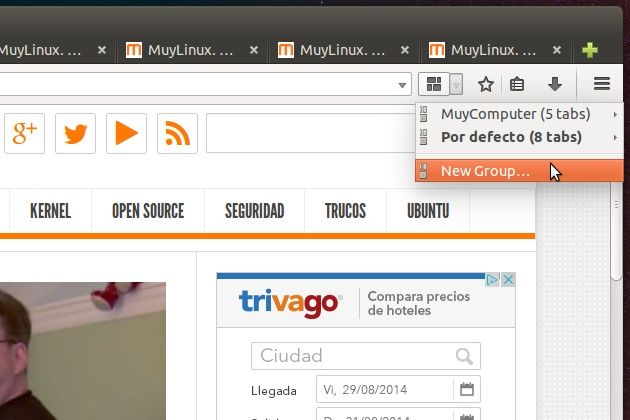
Task: Open the Firefox hamburger menu
Action: [602, 84]
